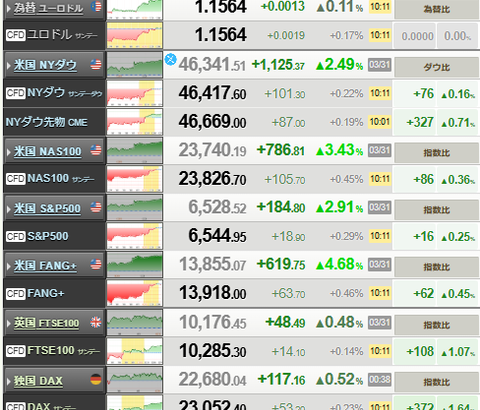The width and height of the screenshot is (480, 410).
Task: Open the CFD FTSE100 mini chart
Action: click(x=135, y=351)
